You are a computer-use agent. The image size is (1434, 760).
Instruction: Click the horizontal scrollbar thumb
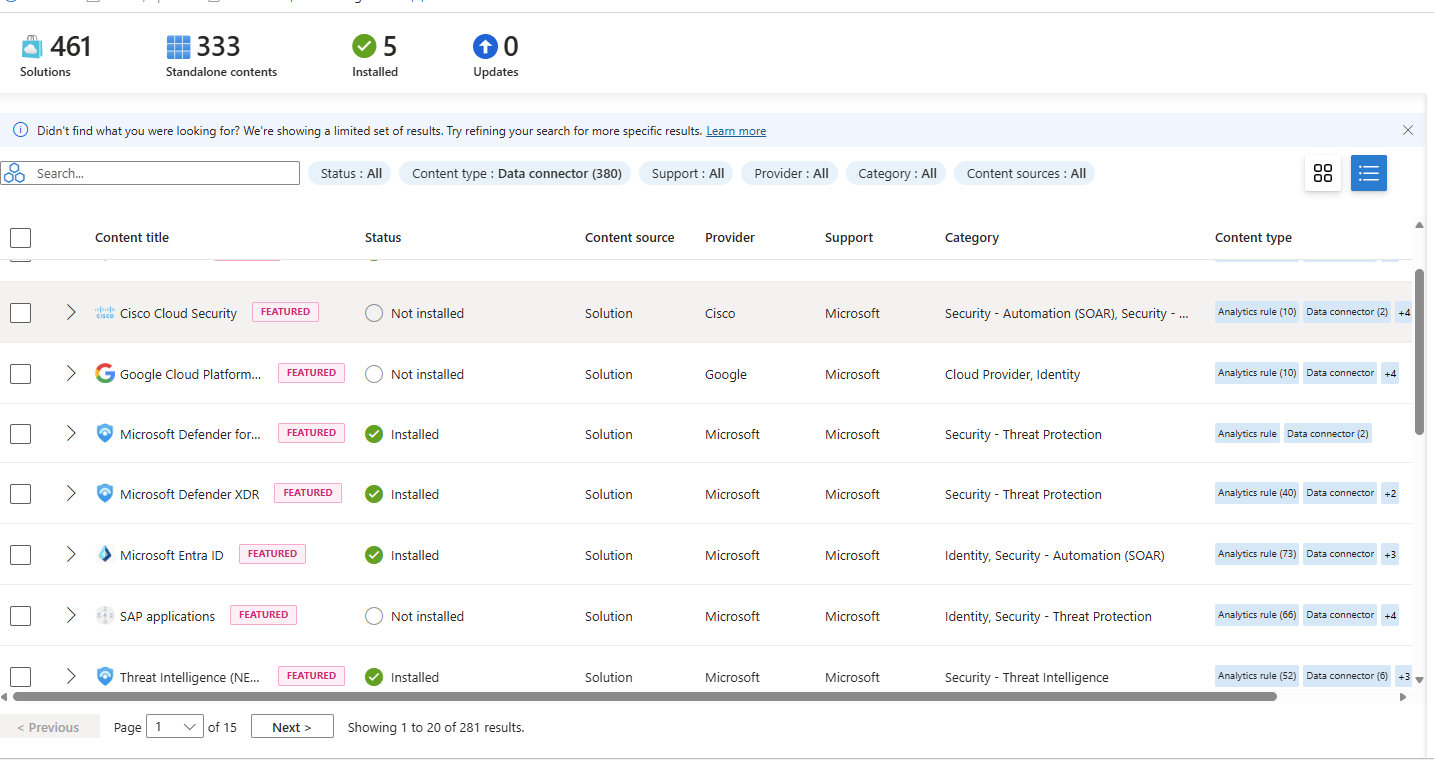[644, 696]
